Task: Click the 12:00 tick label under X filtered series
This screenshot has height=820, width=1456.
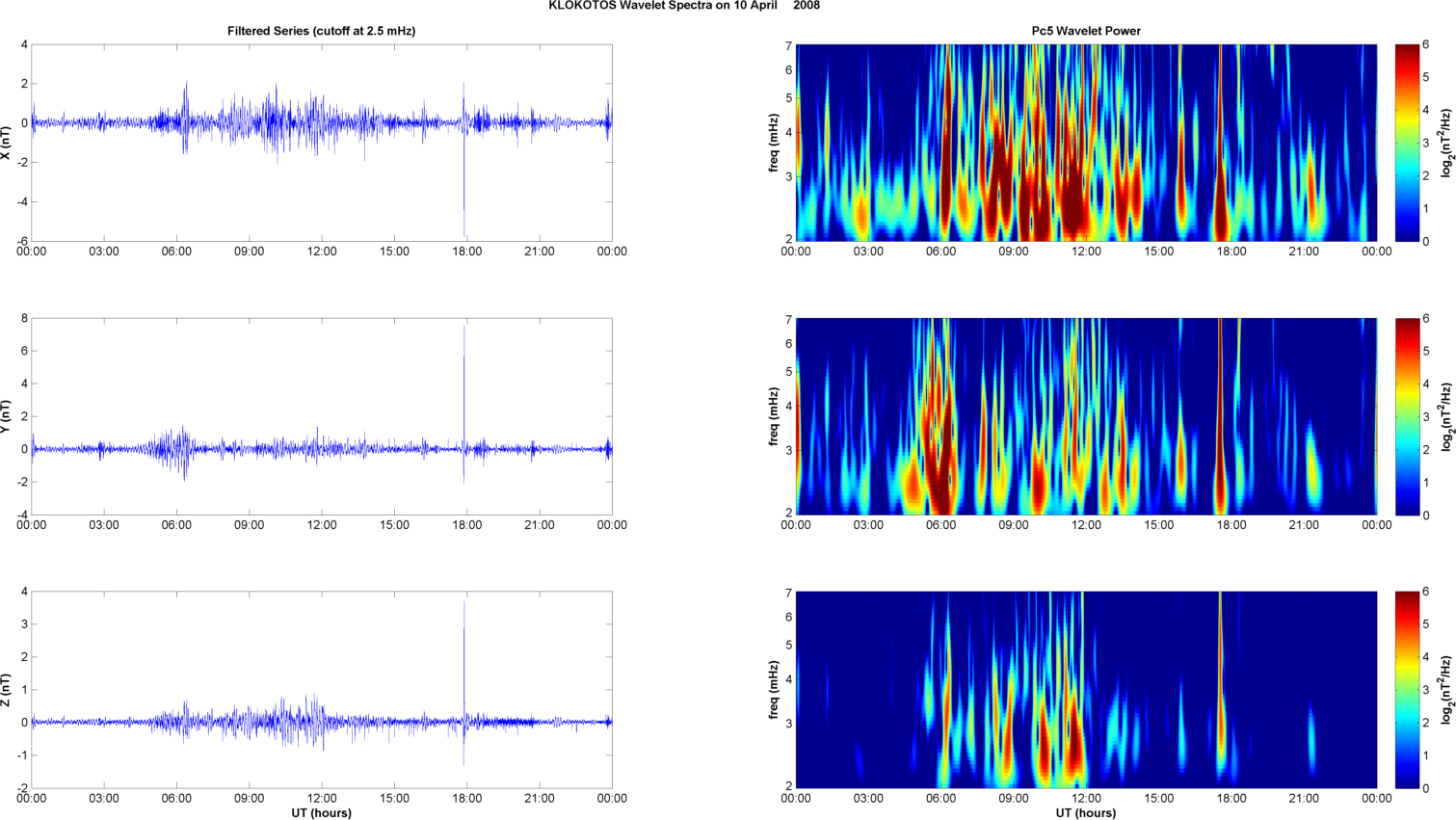Action: [x=322, y=251]
